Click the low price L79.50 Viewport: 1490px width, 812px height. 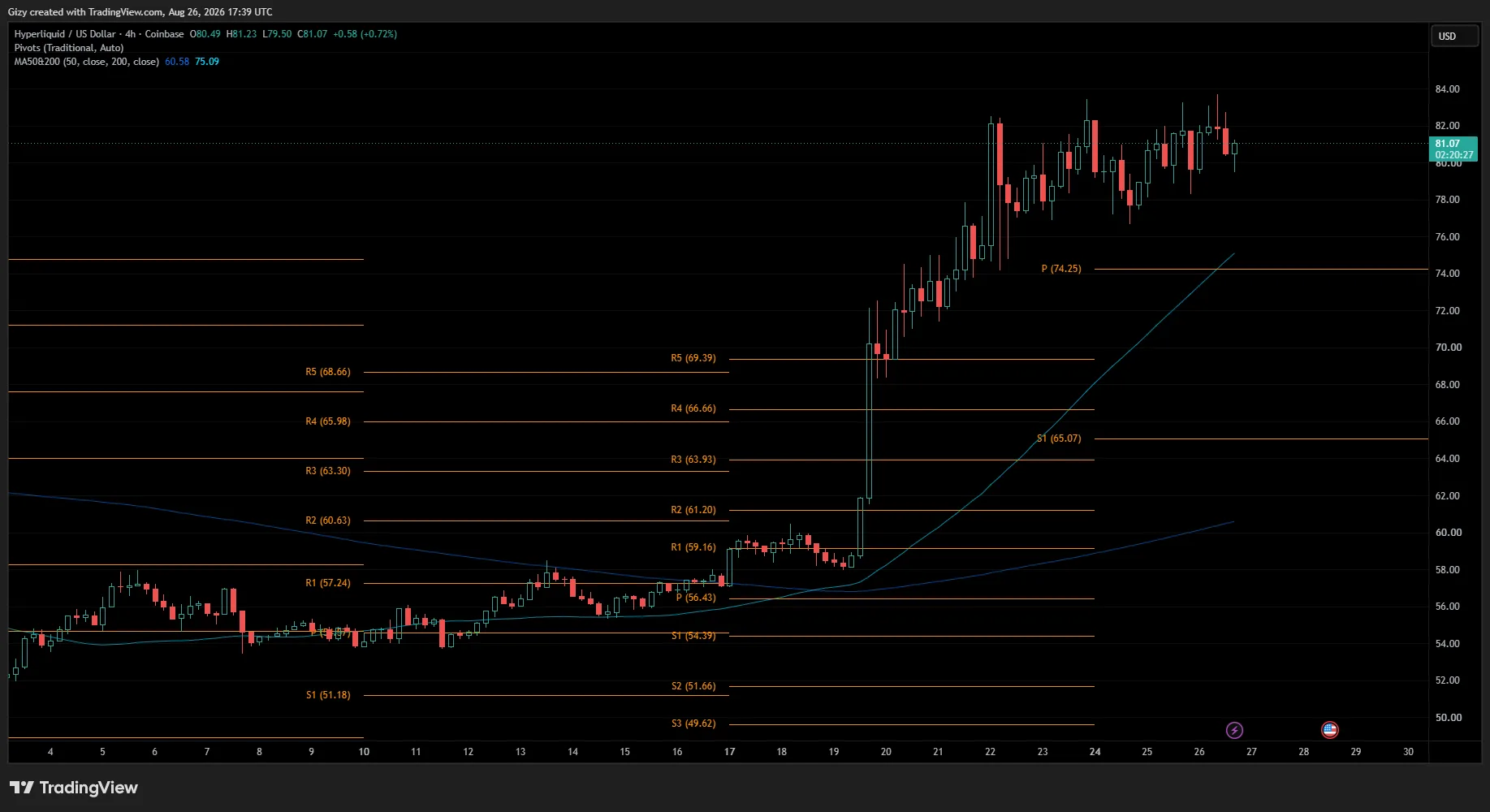coord(277,34)
